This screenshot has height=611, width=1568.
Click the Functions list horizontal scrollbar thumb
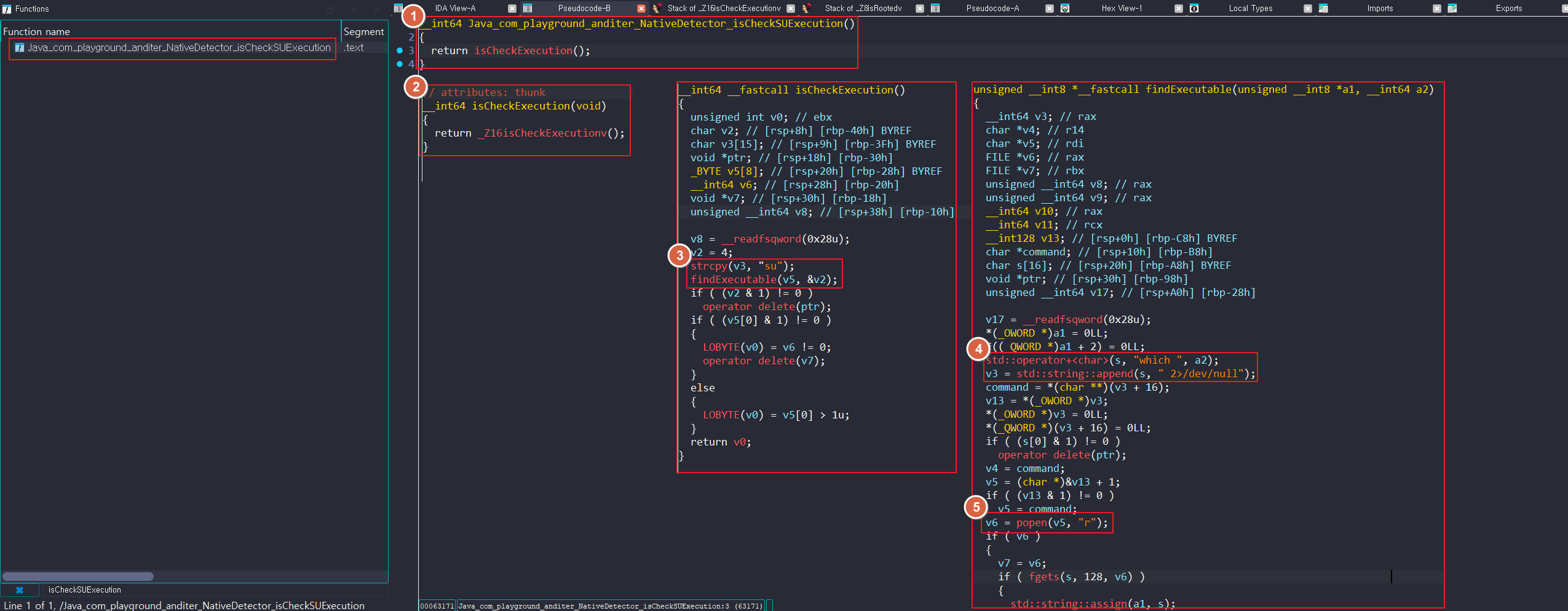78,577
